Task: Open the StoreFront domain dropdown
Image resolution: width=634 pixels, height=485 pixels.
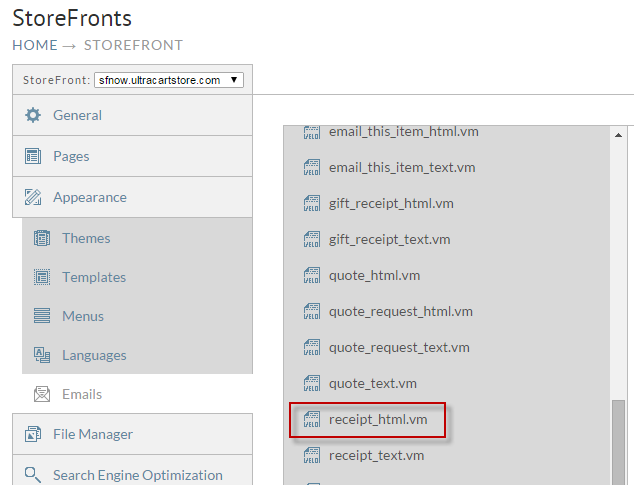Action: 169,80
